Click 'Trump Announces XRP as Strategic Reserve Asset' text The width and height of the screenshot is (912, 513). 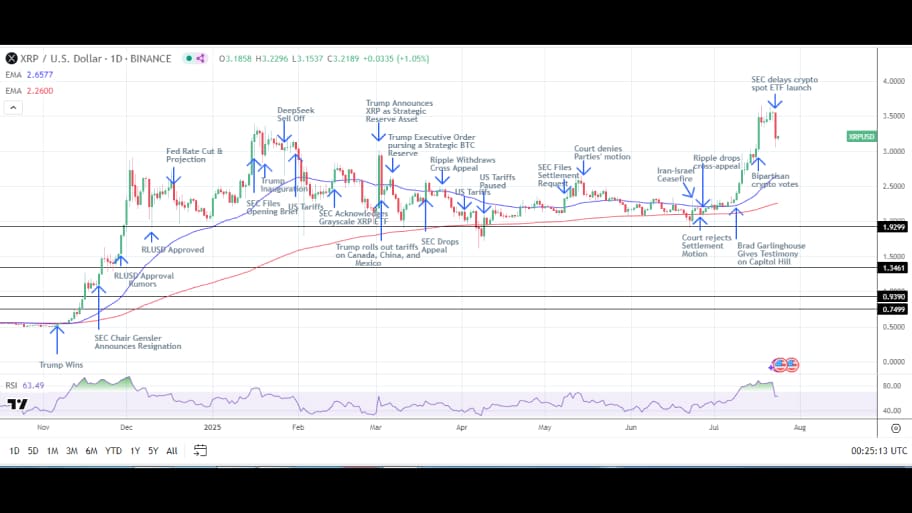coord(399,111)
